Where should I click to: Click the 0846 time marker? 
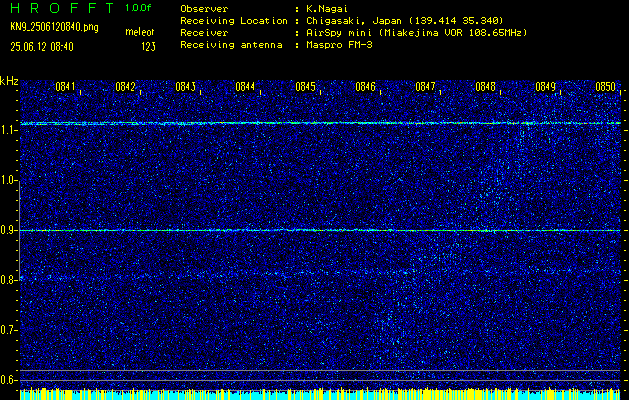[365, 87]
